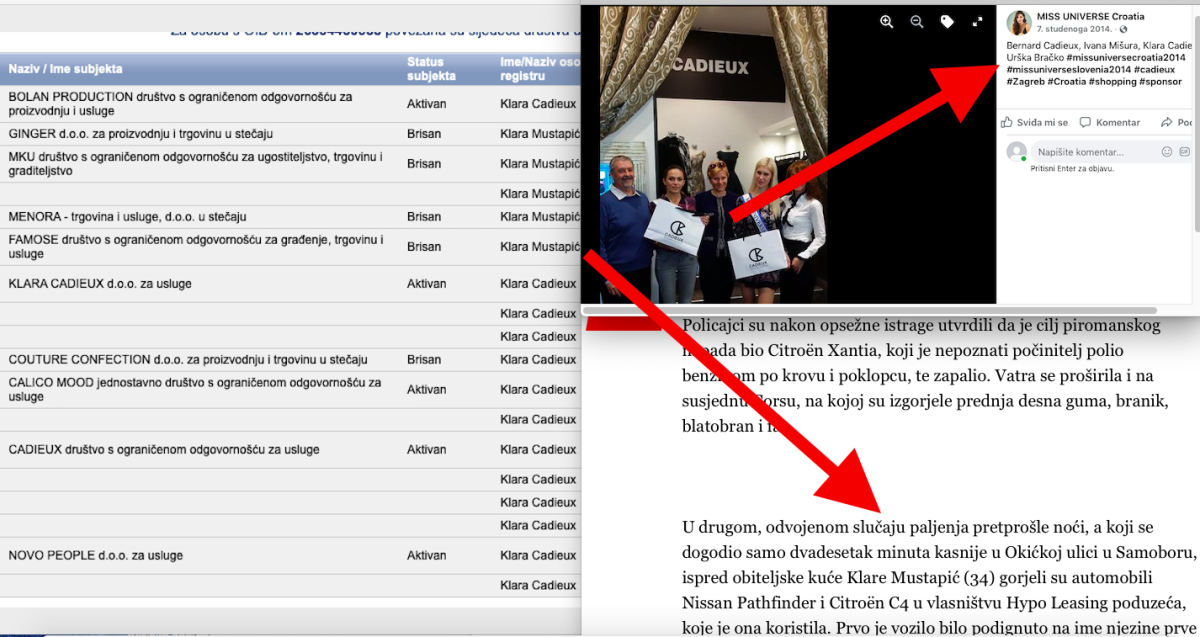Select the GINGER d.o.o. company row
The height and width of the screenshot is (637, 1200).
[x=141, y=134]
